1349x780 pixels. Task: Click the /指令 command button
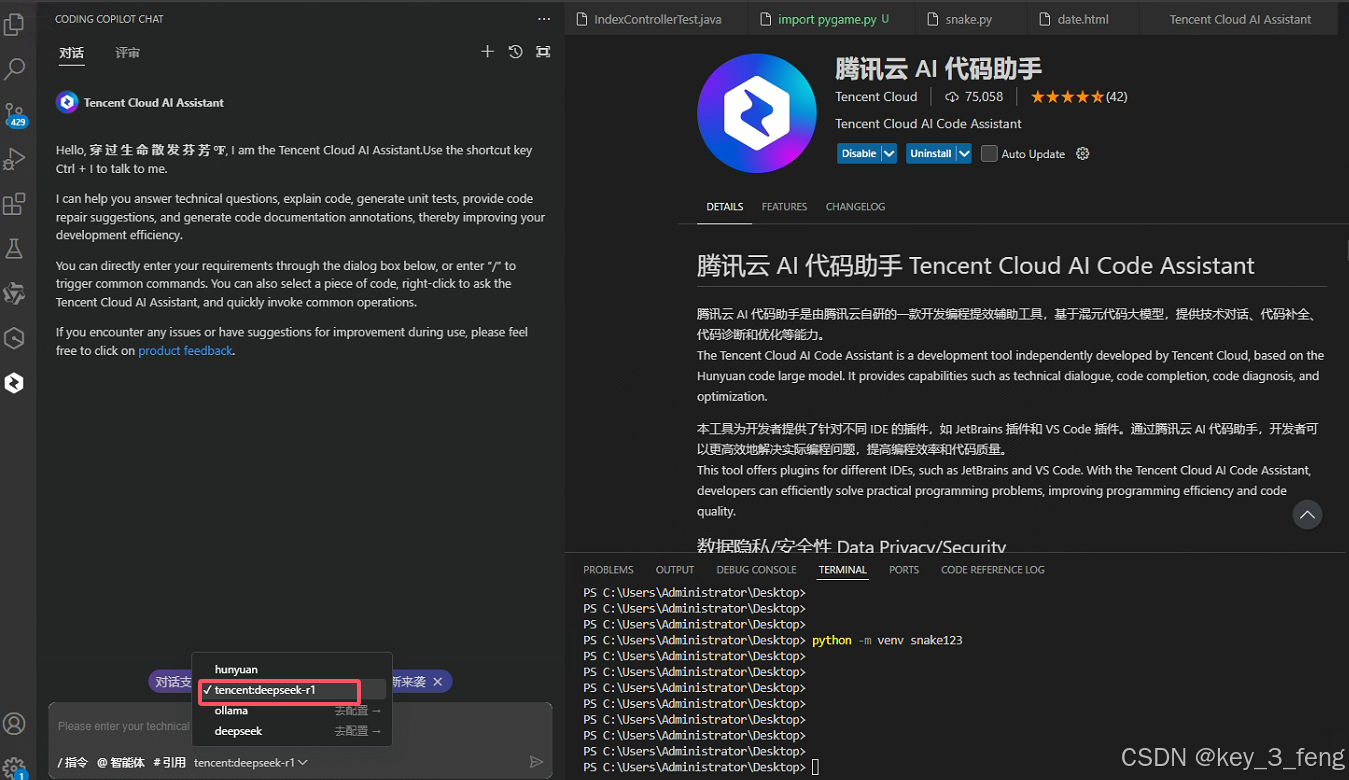pos(72,762)
